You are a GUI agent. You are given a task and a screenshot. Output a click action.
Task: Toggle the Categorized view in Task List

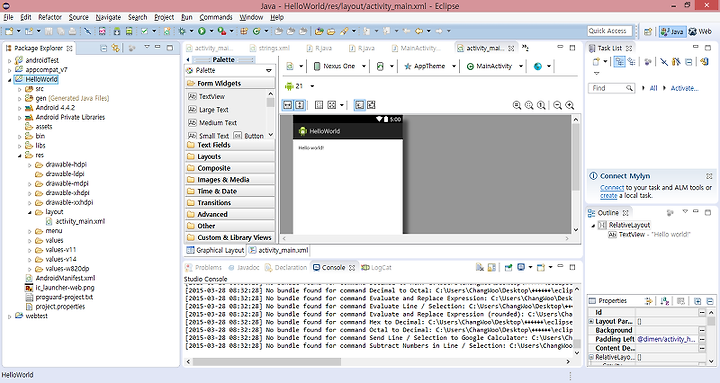[x=619, y=62]
